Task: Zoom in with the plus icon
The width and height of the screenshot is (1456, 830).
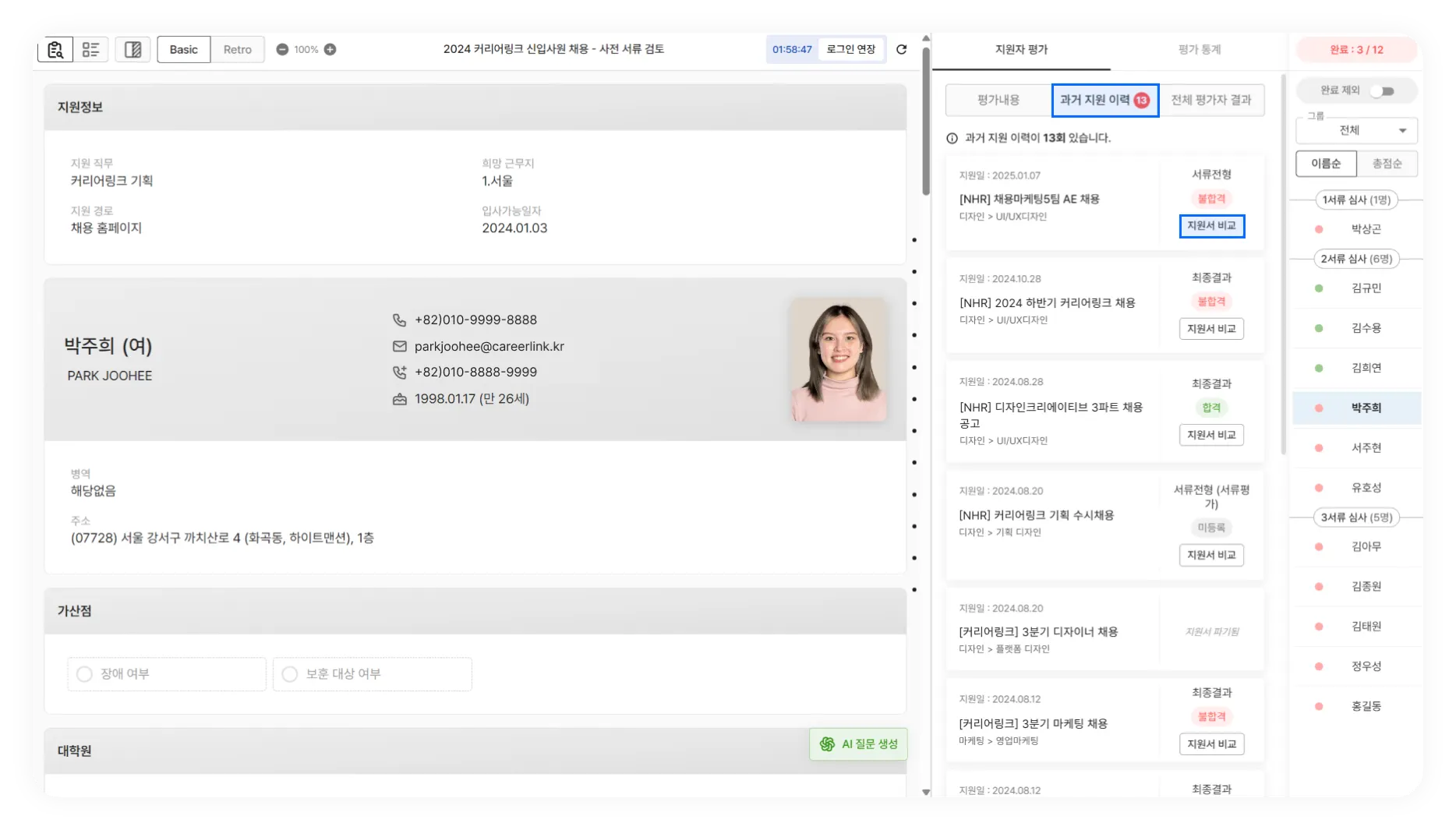Action: tap(330, 49)
